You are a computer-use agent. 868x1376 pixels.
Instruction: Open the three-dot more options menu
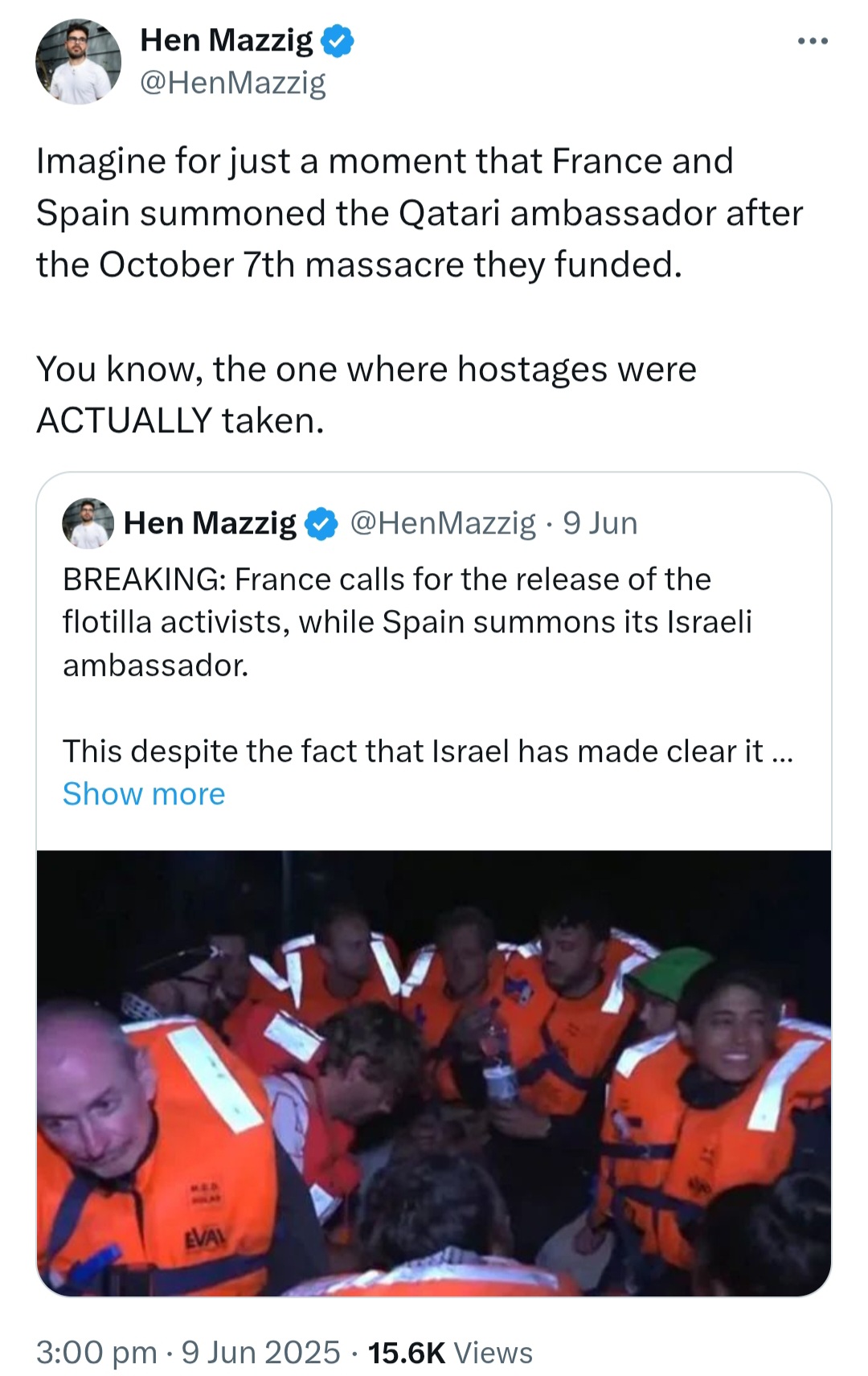tap(813, 41)
